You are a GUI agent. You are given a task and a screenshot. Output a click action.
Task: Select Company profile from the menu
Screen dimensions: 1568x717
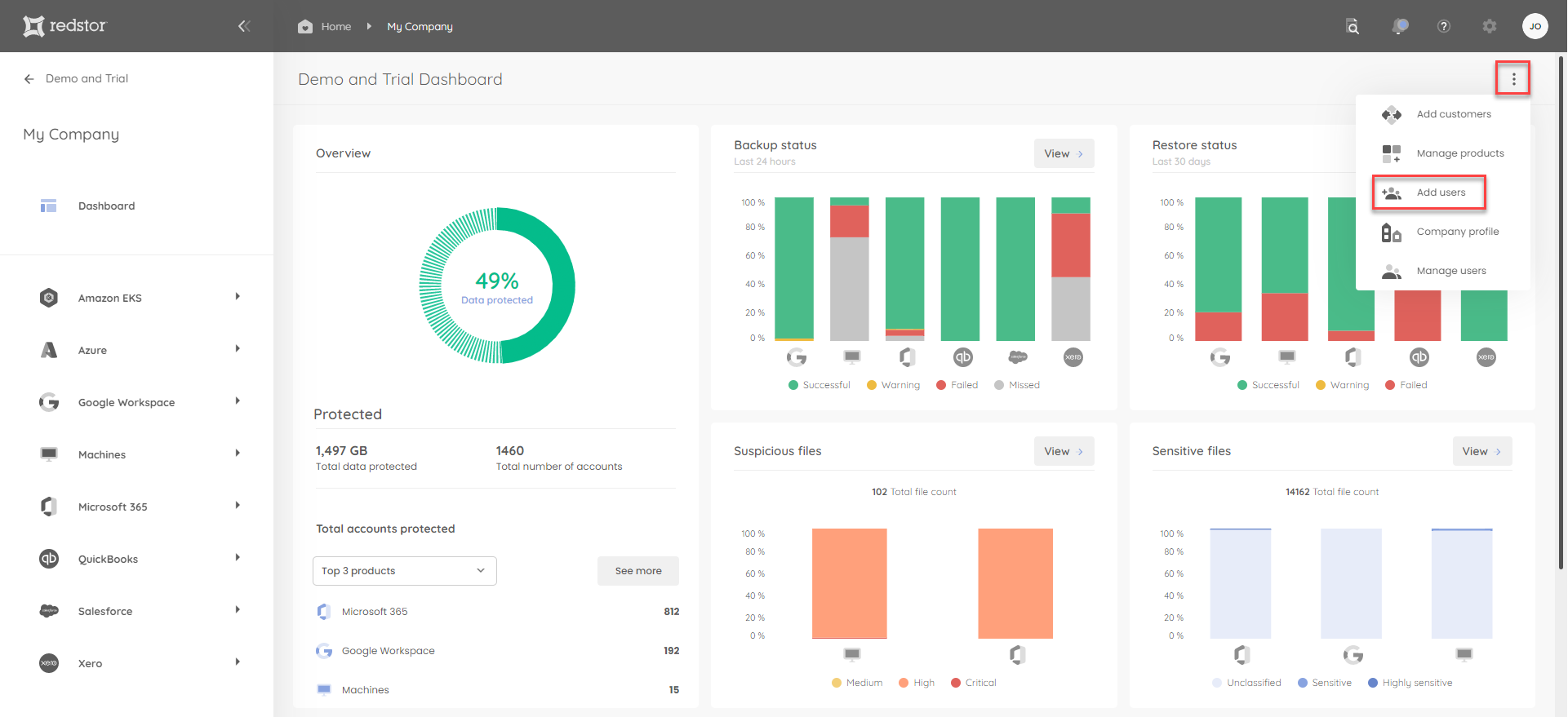1442,232
